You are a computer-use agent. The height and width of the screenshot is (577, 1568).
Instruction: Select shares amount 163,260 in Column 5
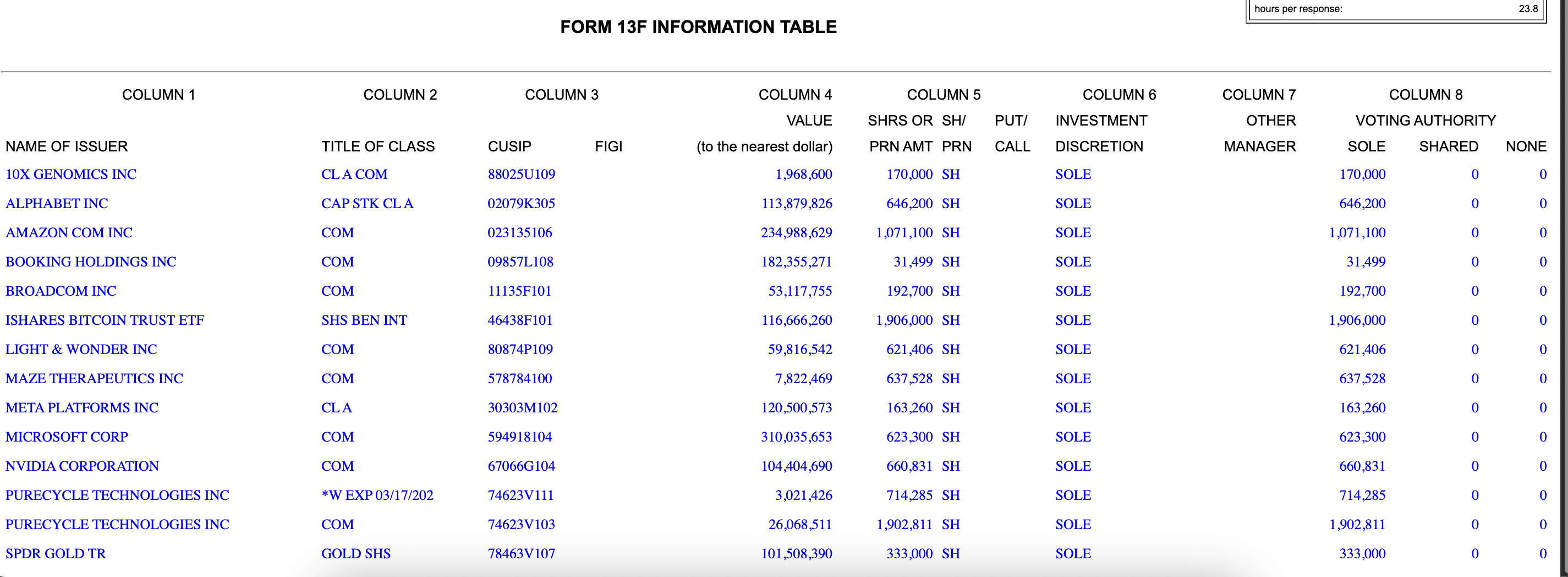909,408
